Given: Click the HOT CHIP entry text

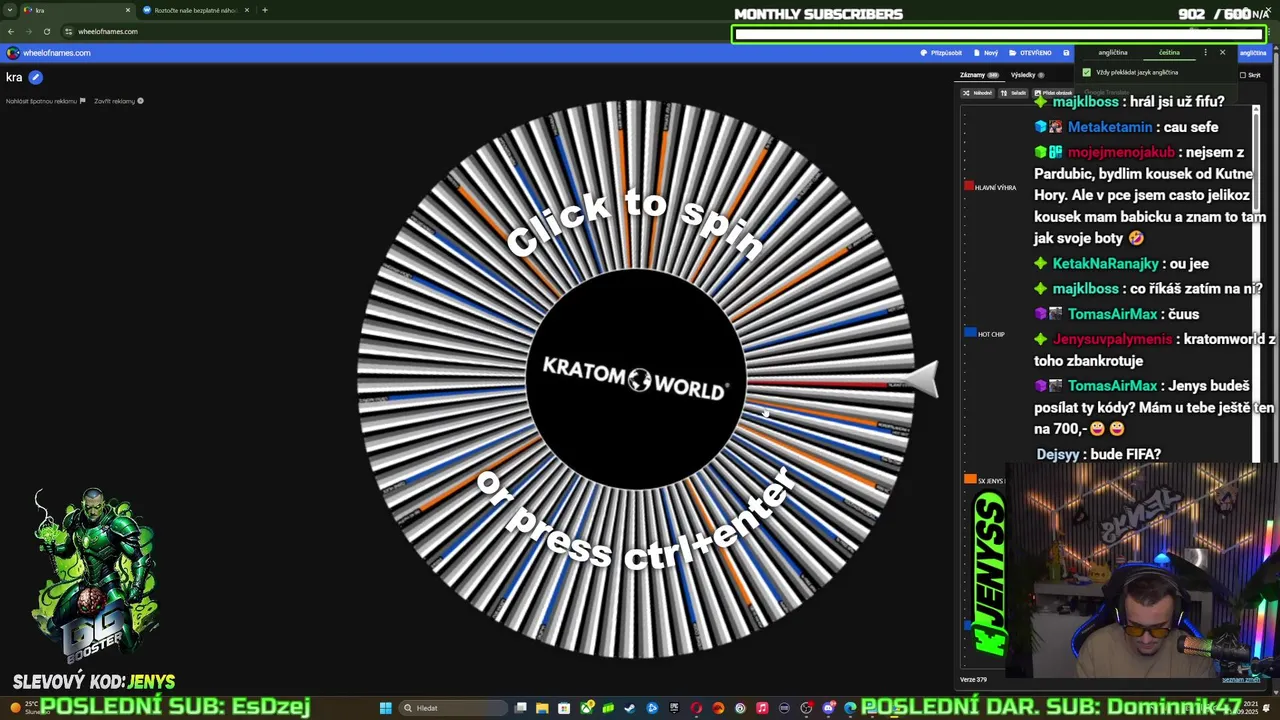Looking at the screenshot, I should point(991,334).
